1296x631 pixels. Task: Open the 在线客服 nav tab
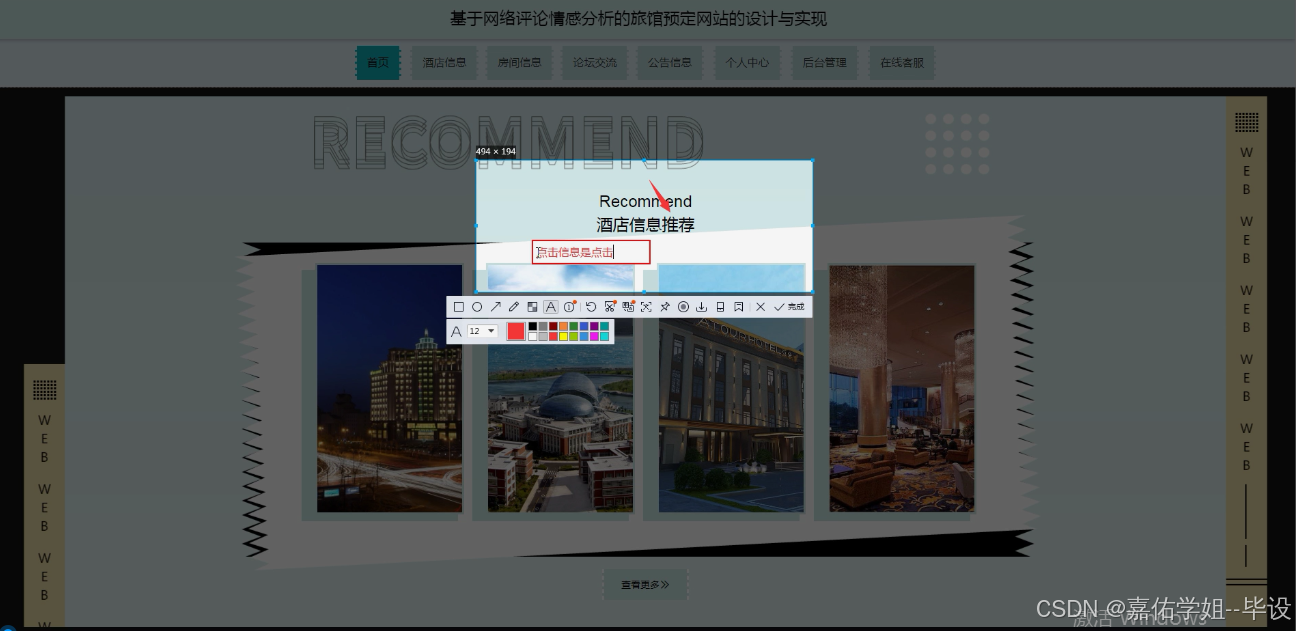click(x=902, y=62)
